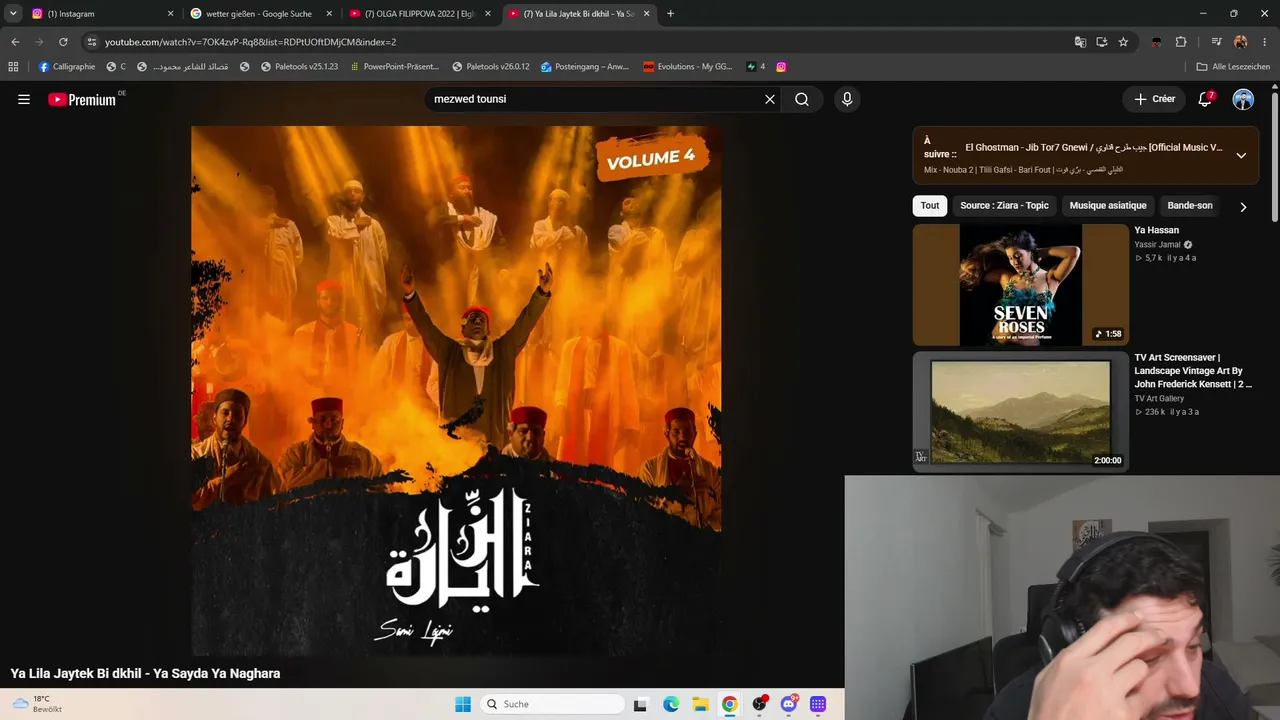Visit the Yassir Jamal channel

point(1157,245)
